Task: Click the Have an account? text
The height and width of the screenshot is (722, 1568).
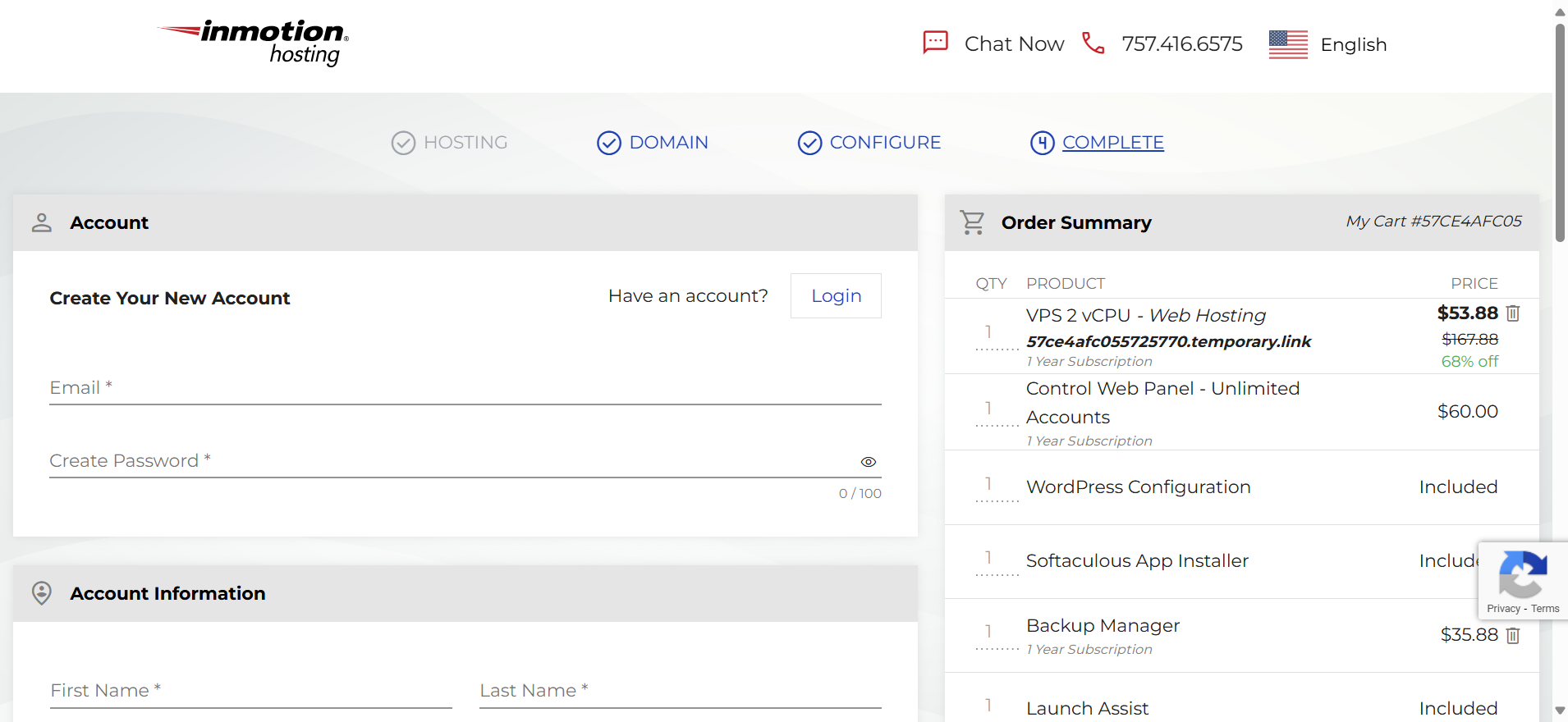Action: click(x=688, y=296)
